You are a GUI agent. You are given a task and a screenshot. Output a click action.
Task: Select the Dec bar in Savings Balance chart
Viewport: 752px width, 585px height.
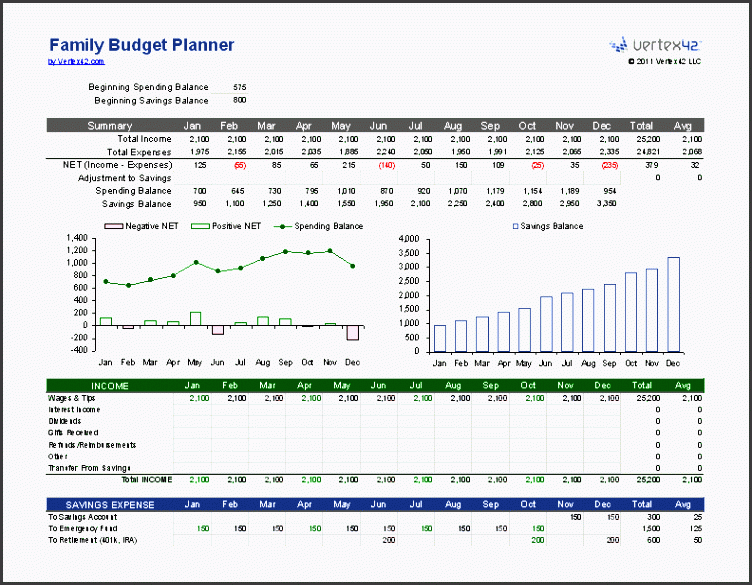point(673,304)
